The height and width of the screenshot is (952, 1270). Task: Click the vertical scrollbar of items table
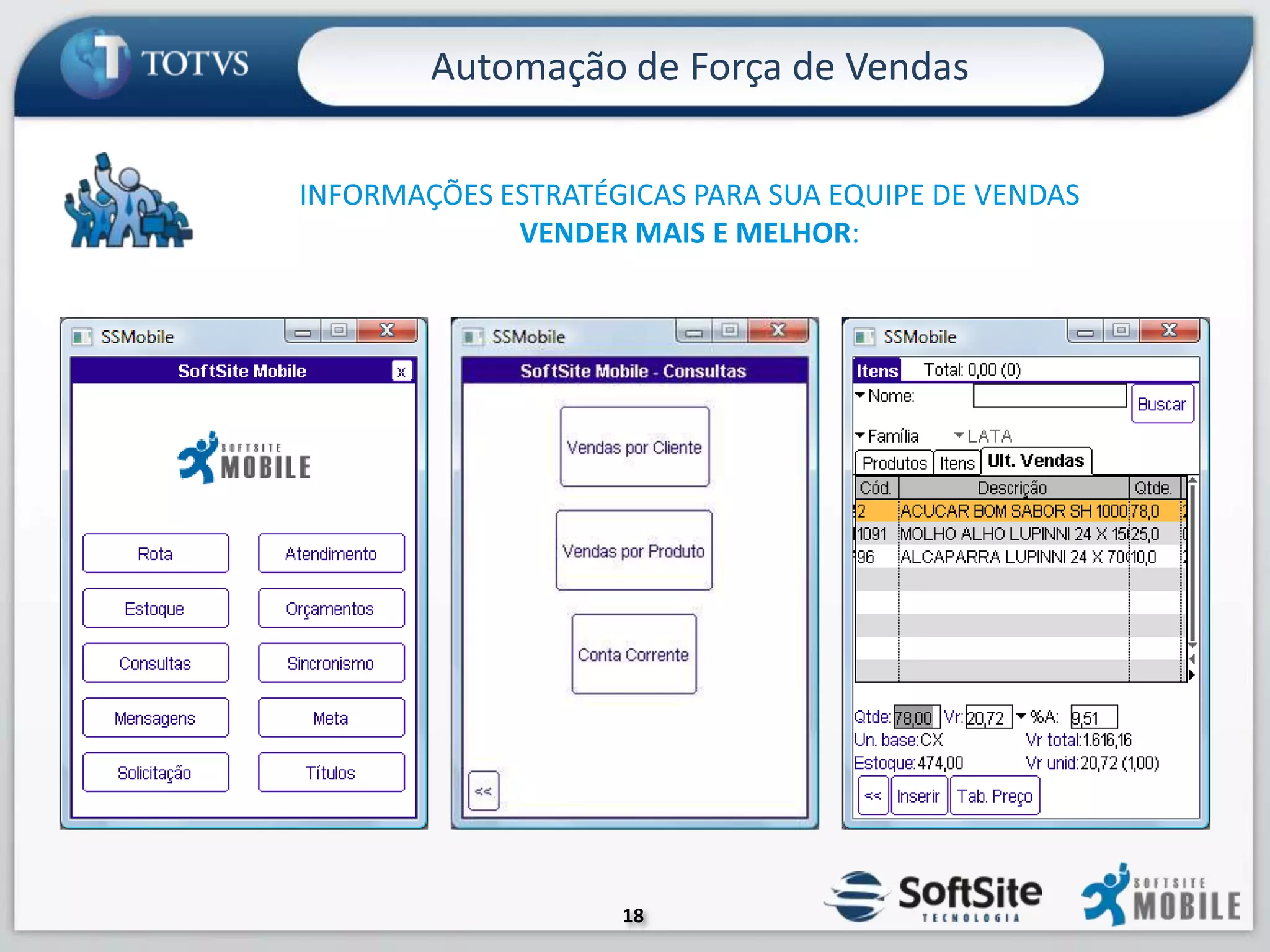1192,564
